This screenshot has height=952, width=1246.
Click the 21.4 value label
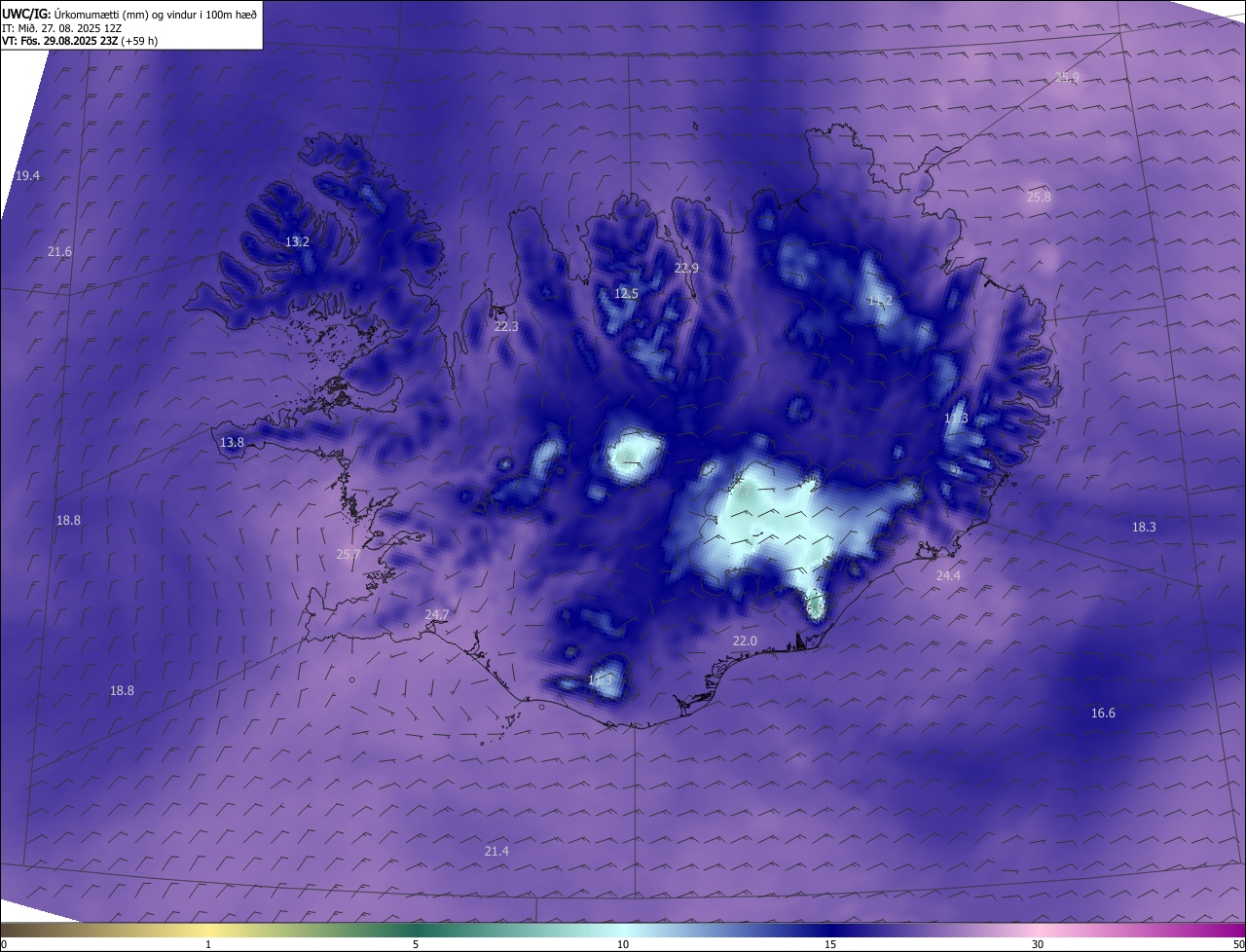point(496,852)
